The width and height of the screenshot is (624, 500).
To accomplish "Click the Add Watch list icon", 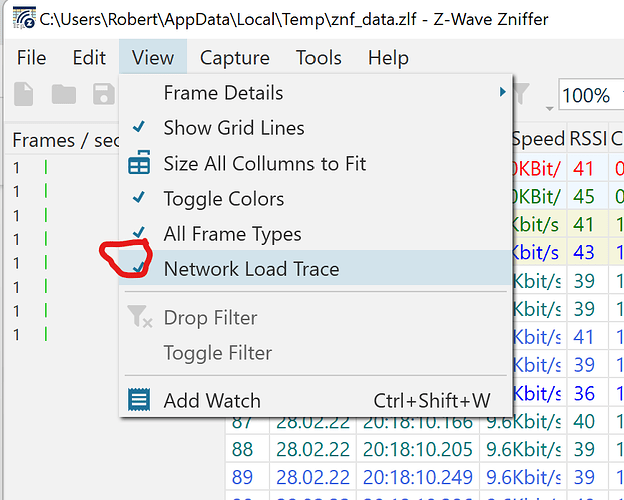I will click(x=139, y=400).
